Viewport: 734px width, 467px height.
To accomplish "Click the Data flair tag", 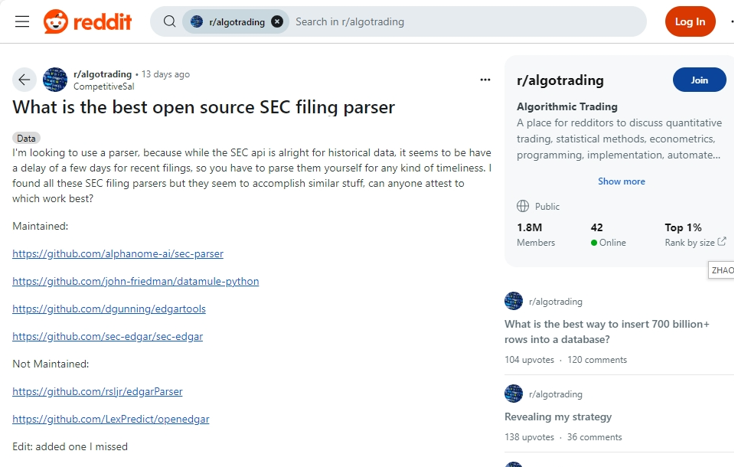I will point(26,138).
